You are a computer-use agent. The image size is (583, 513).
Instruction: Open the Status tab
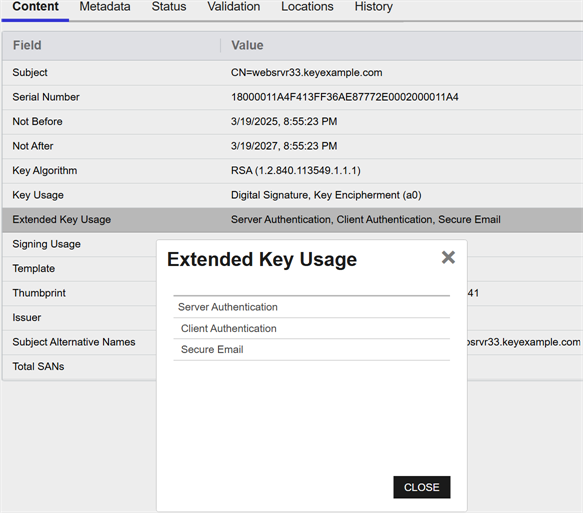[169, 7]
